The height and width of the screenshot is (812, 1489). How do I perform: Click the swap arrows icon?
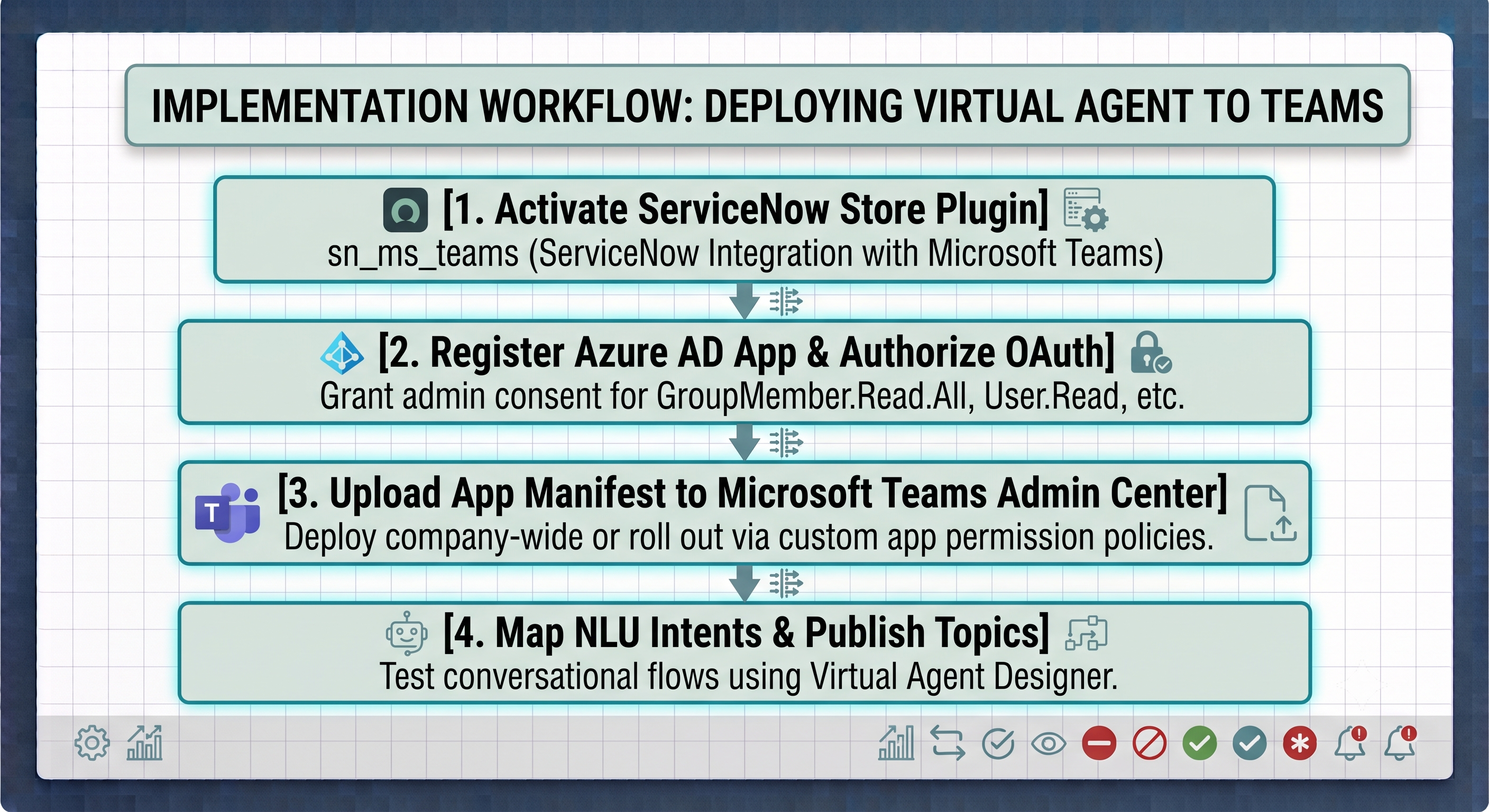[x=948, y=743]
